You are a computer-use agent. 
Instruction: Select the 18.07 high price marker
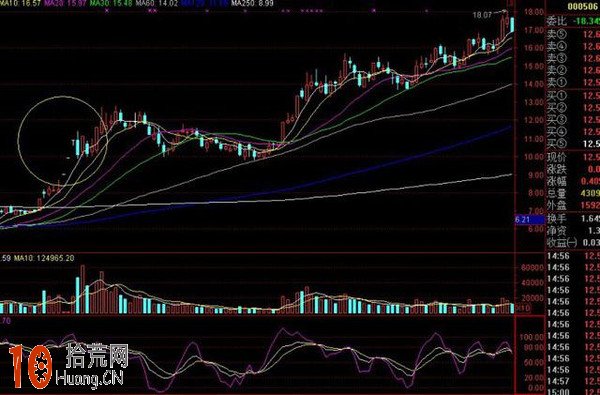pyautogui.click(x=482, y=15)
